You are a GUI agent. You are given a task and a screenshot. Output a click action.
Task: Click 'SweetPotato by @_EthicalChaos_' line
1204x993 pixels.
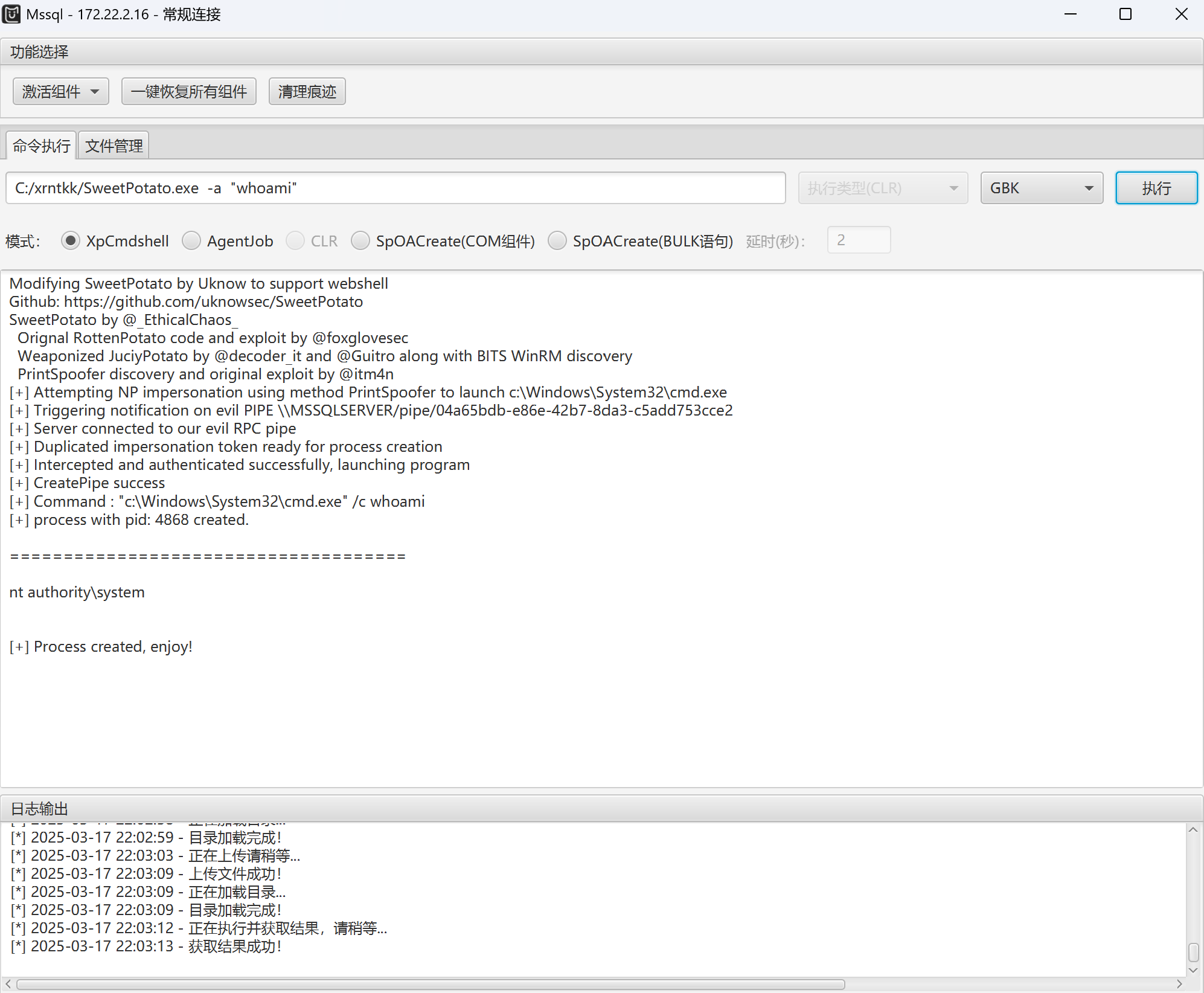pyautogui.click(x=124, y=320)
